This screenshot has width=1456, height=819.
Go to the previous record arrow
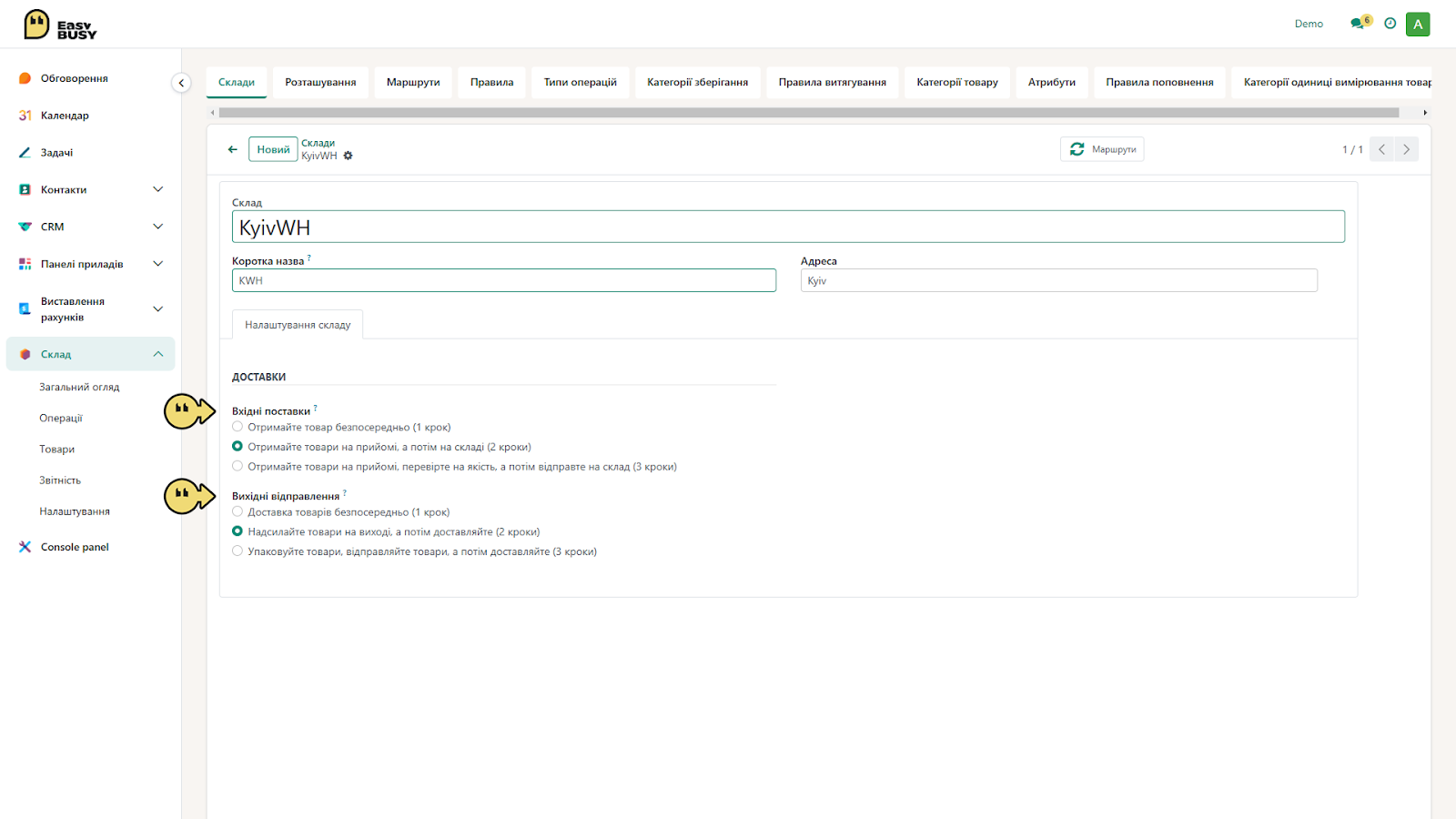1381,149
